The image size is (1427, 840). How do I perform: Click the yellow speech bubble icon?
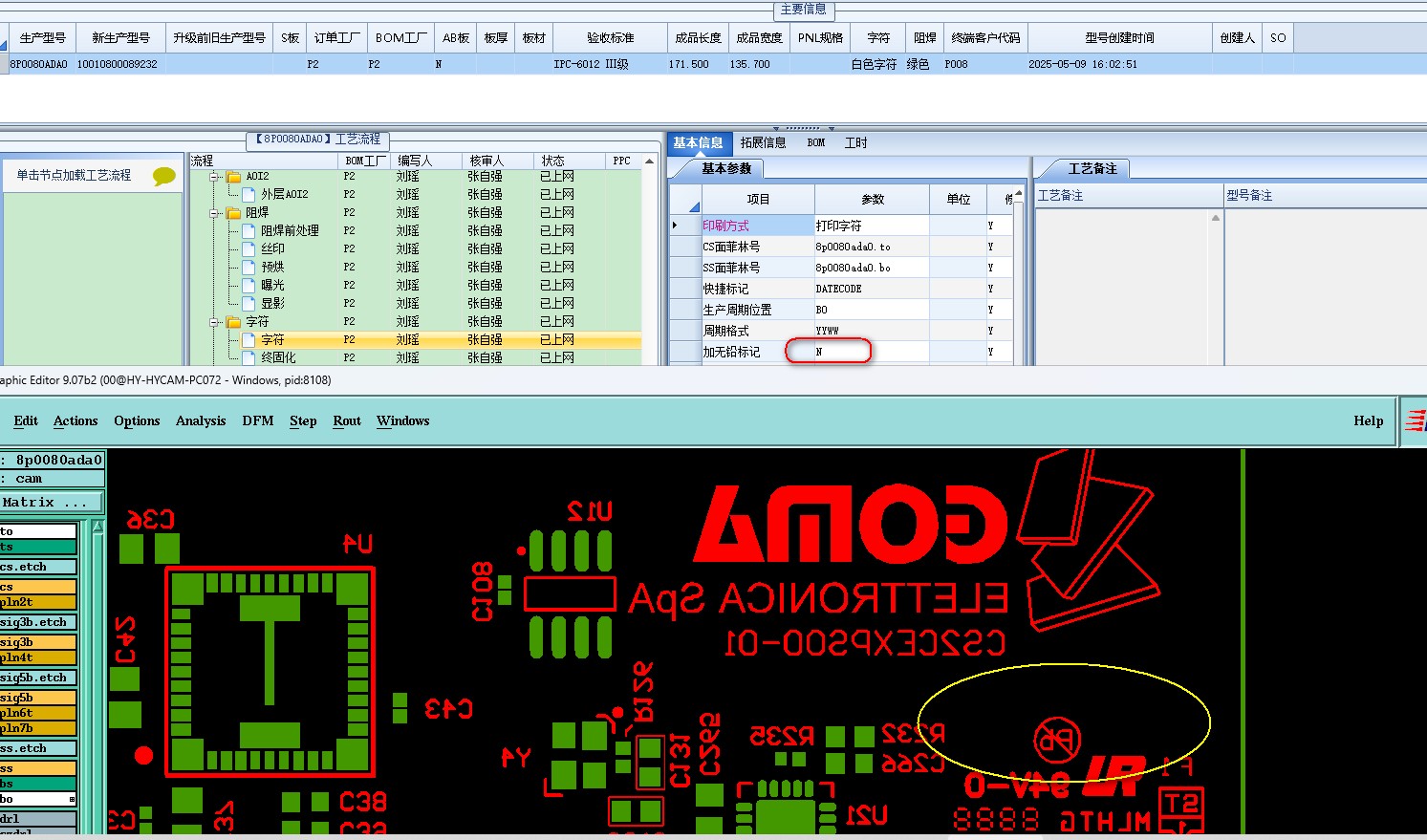(164, 176)
